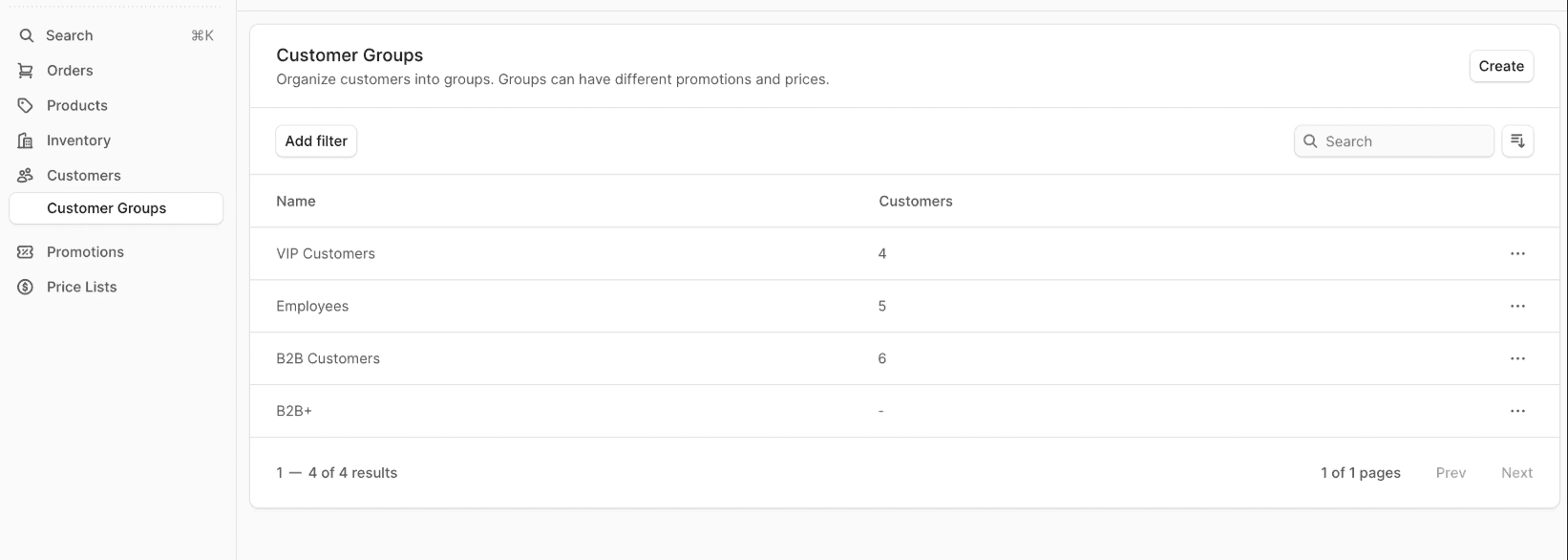Open Inventory from its warehouse icon
This screenshot has width=1568, height=560.
[26, 140]
